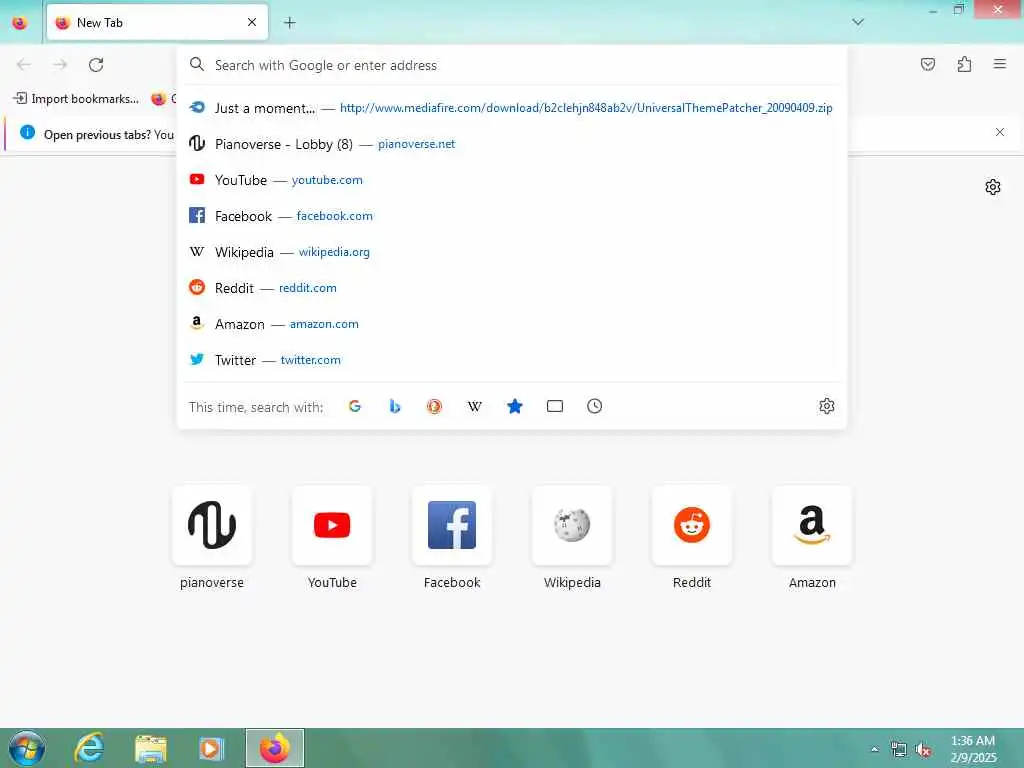Choose the YouTube youtube.com suggestion
Screen dimensions: 1024x768
pyautogui.click(x=511, y=180)
